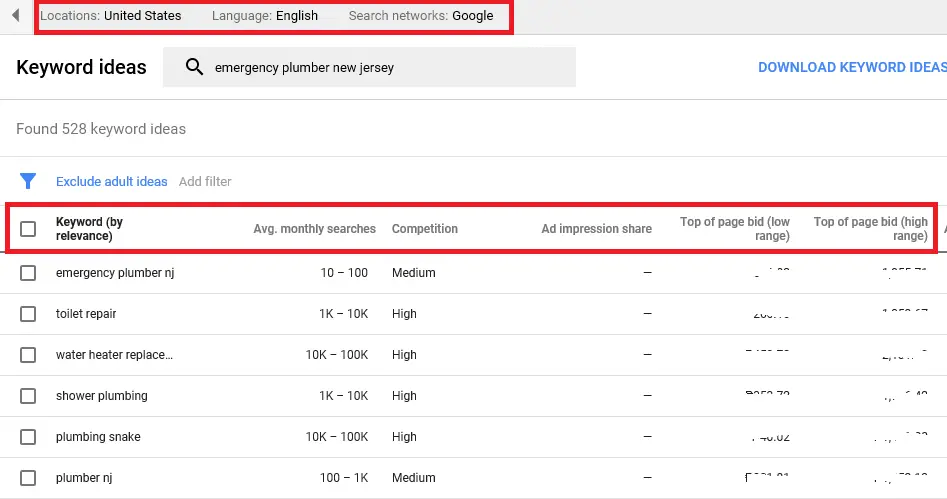Sort by the Competition column header
The width and height of the screenshot is (947, 499).
pos(424,229)
